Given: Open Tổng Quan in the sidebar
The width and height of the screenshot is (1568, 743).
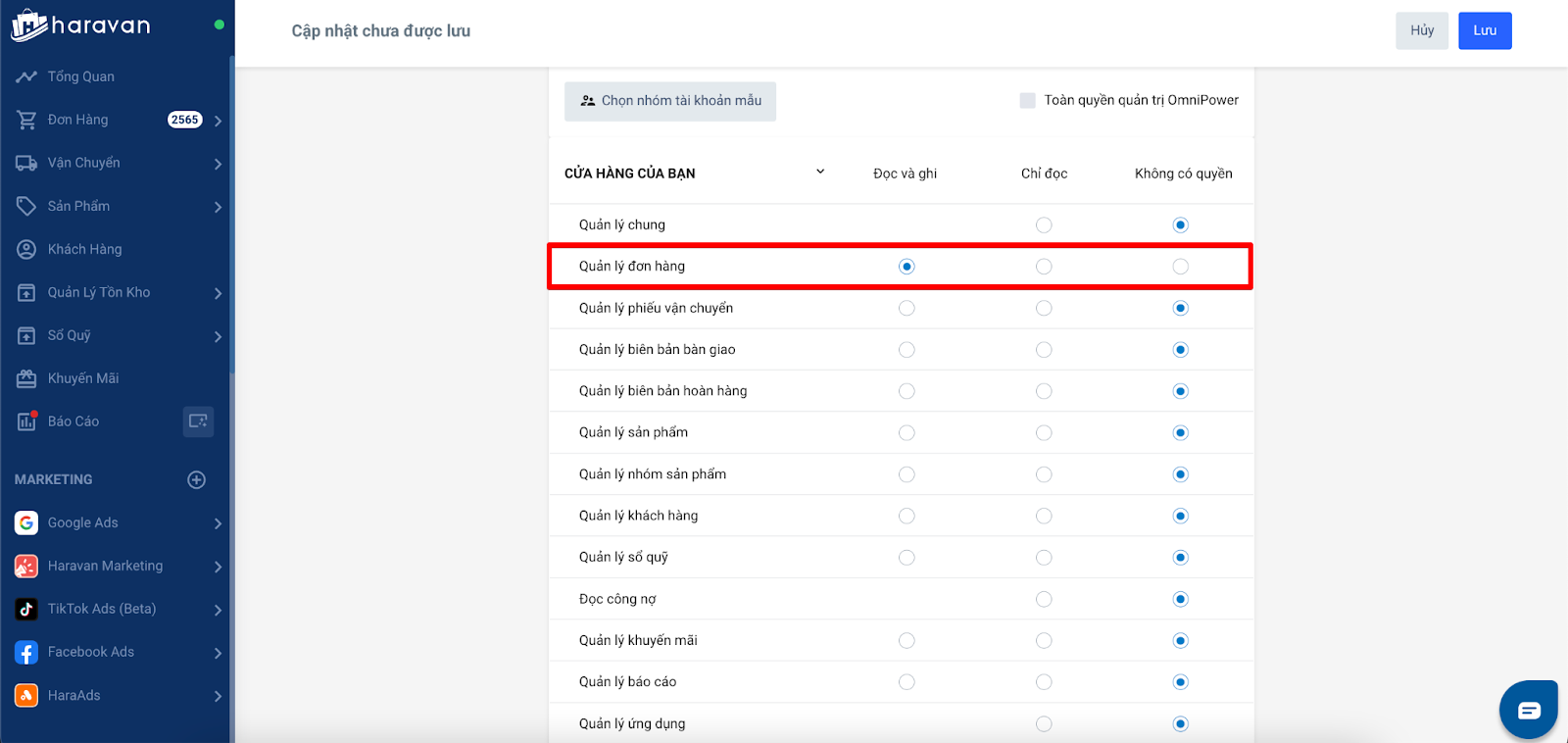Looking at the screenshot, I should 80,76.
